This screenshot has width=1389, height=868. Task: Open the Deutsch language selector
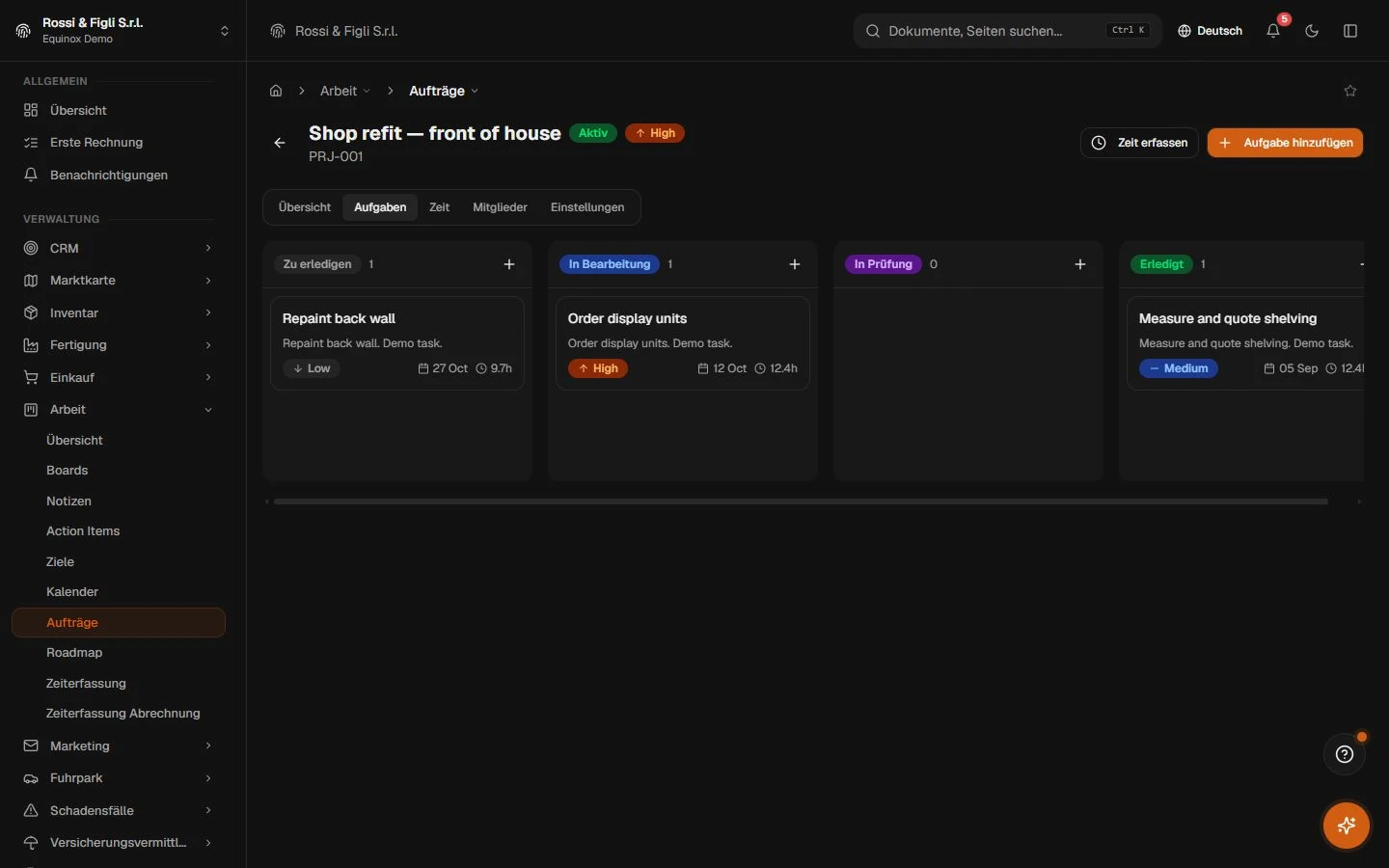tap(1210, 31)
